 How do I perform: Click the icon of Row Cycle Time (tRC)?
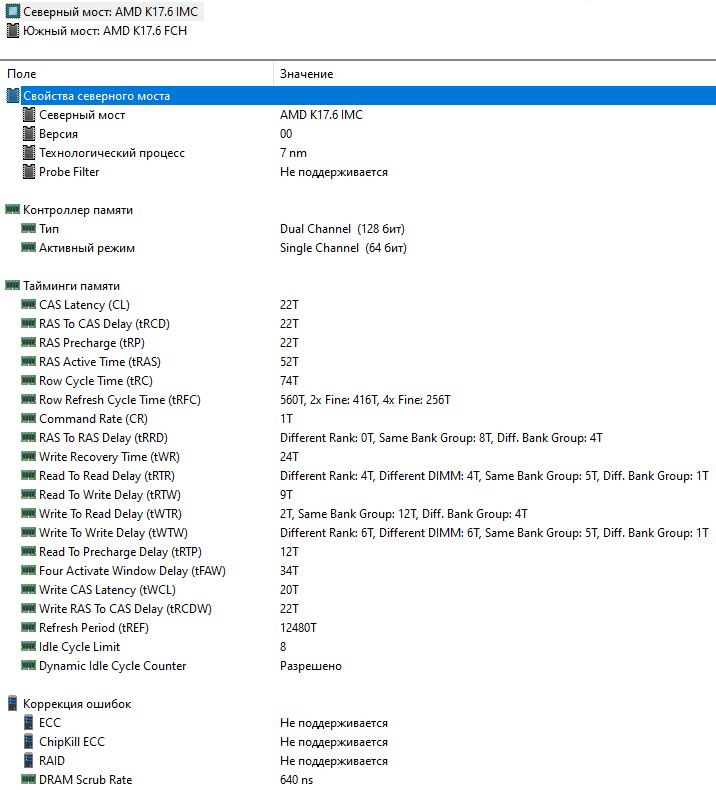click(x=28, y=380)
